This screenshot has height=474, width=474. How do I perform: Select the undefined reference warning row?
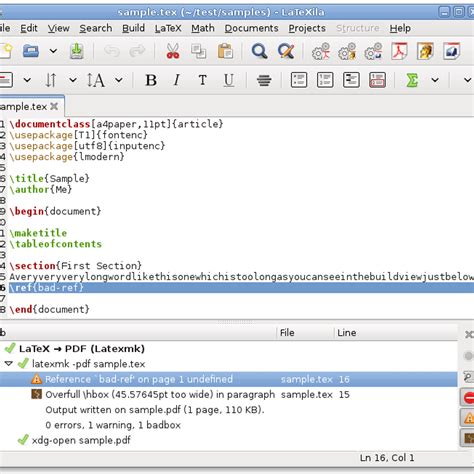click(x=229, y=379)
